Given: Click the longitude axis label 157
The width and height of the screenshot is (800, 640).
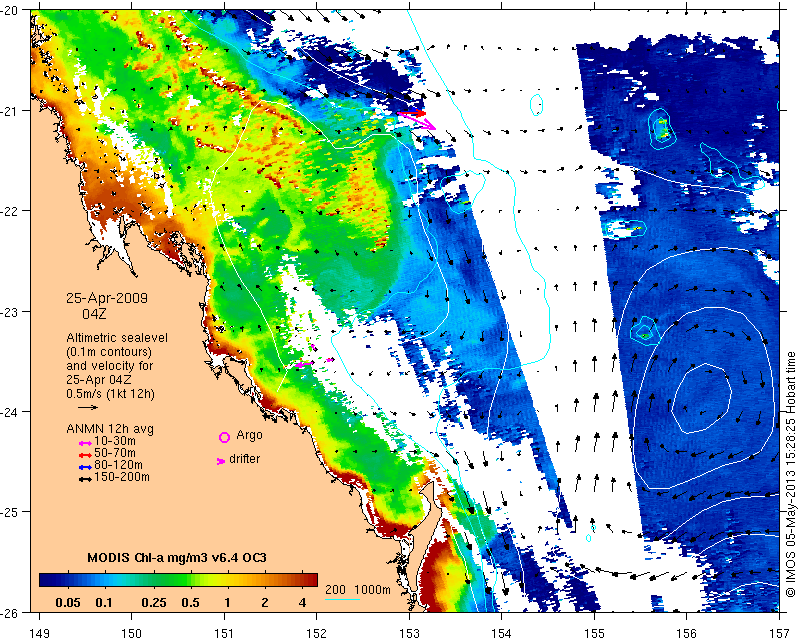Looking at the screenshot, I should click(x=780, y=633).
